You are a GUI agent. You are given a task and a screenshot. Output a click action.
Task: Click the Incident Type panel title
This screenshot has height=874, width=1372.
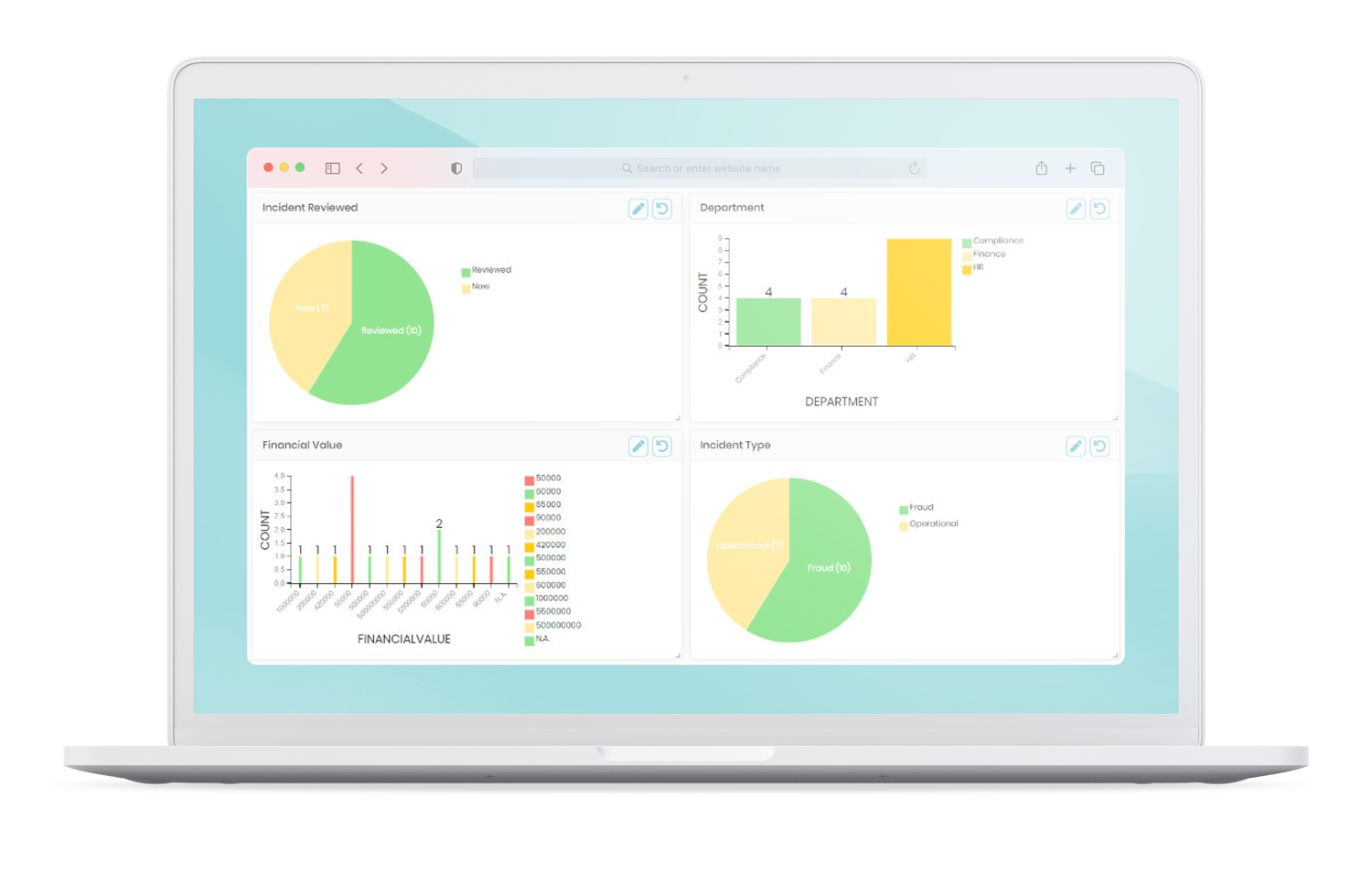[735, 445]
